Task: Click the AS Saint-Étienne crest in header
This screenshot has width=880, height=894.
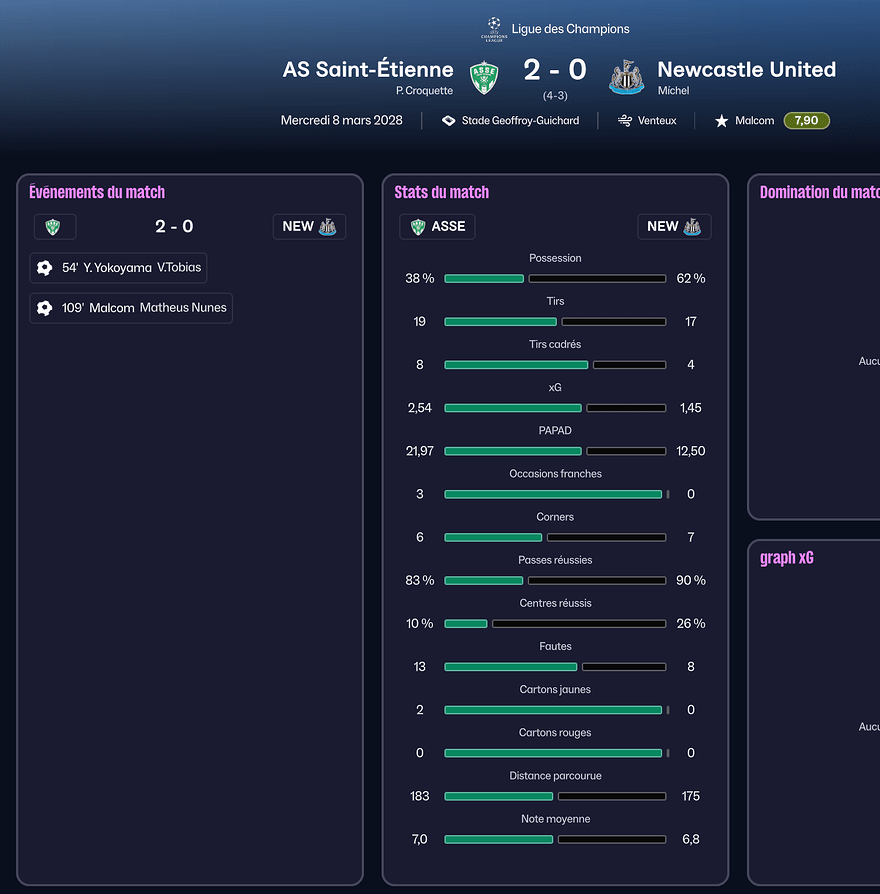Action: pos(484,77)
